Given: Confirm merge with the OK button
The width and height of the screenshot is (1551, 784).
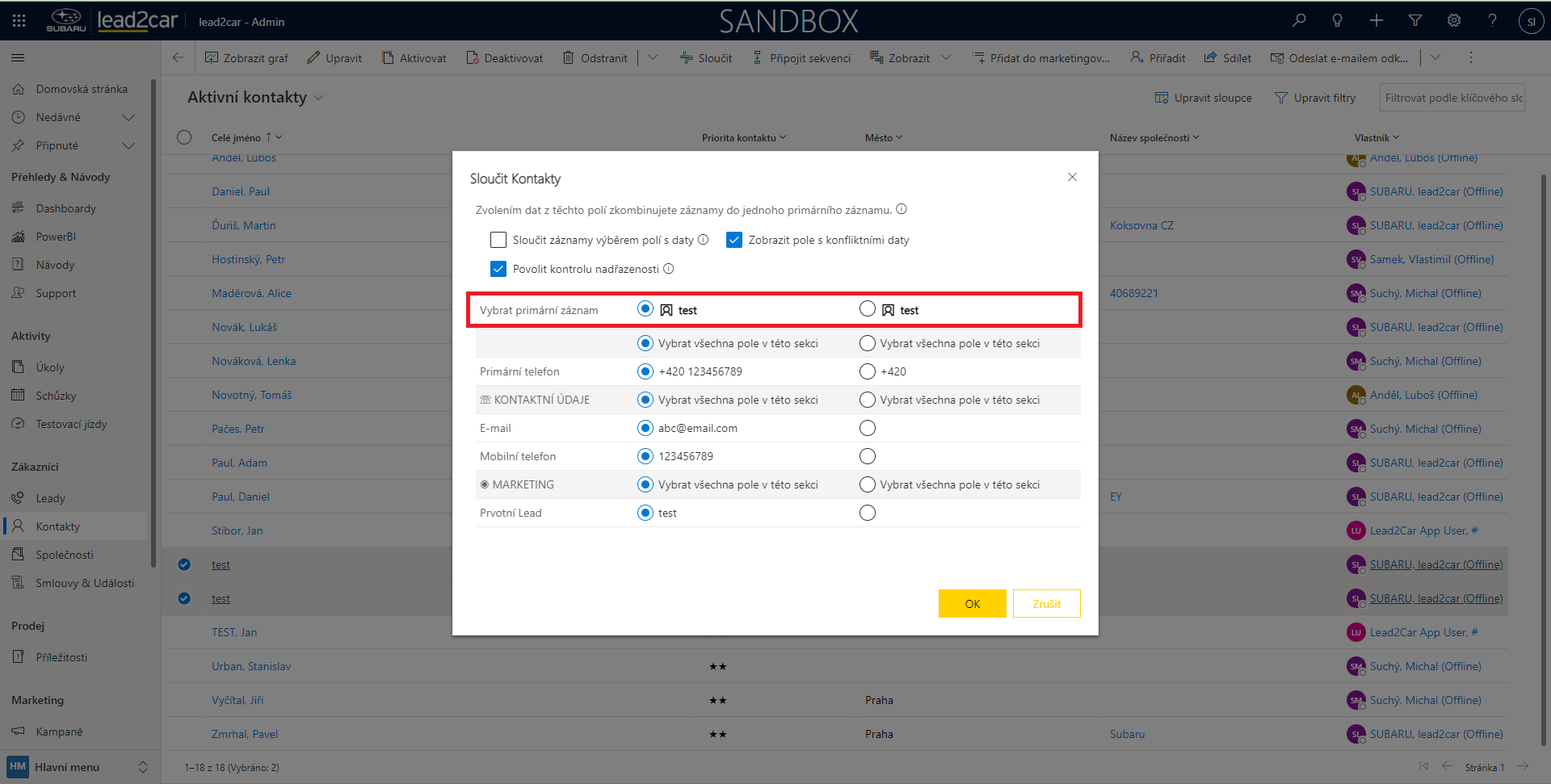Looking at the screenshot, I should [972, 604].
